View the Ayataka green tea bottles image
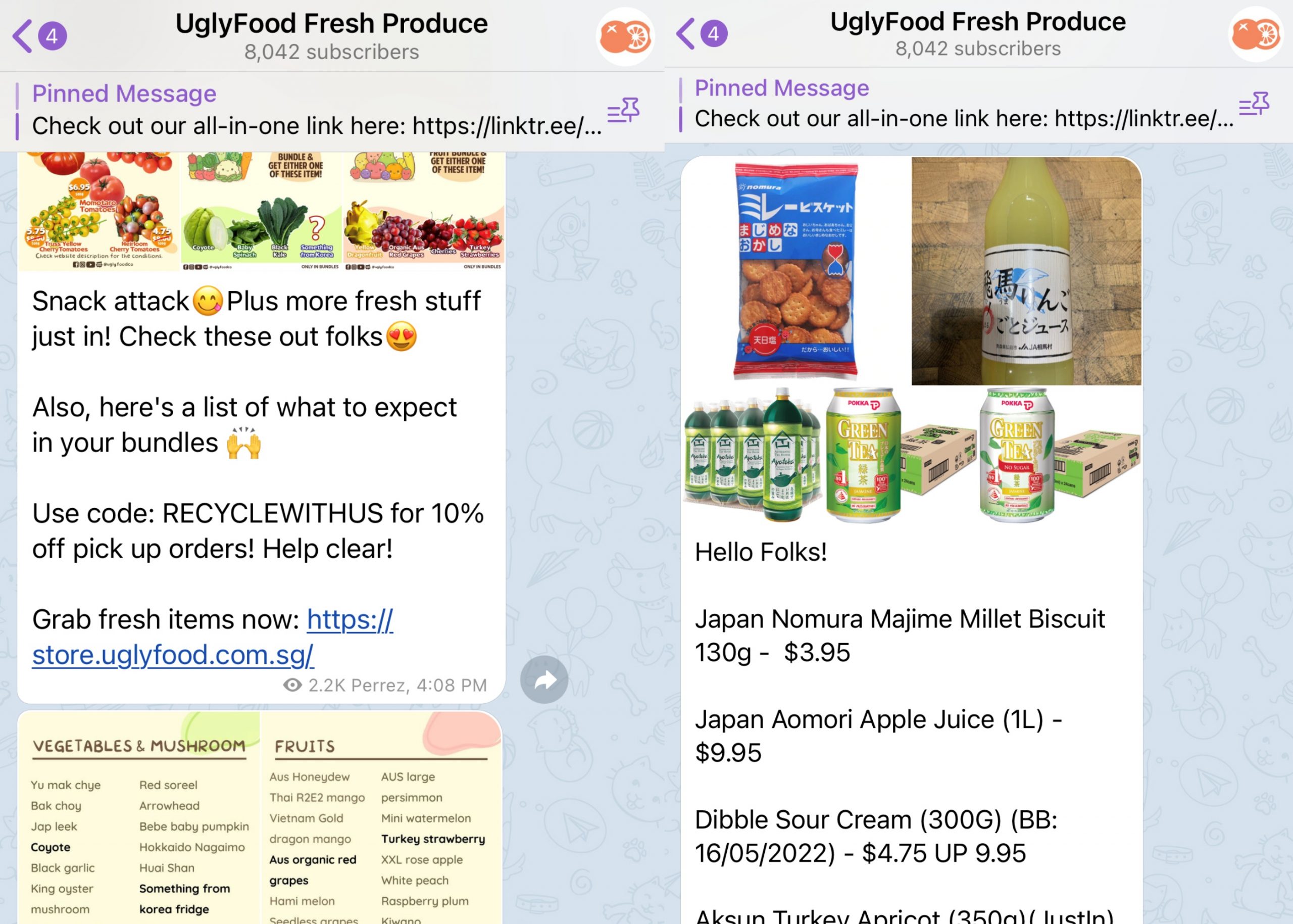This screenshot has width=1293, height=924. [x=752, y=455]
